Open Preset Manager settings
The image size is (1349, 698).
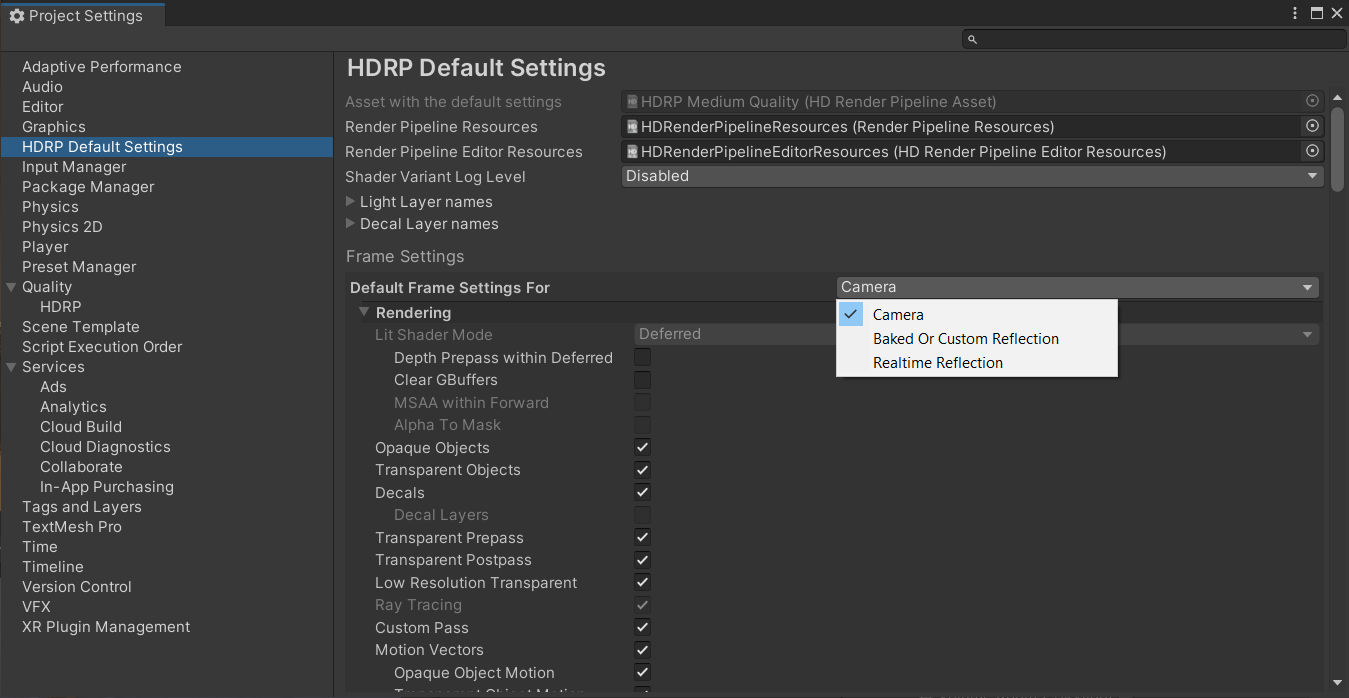(x=79, y=267)
